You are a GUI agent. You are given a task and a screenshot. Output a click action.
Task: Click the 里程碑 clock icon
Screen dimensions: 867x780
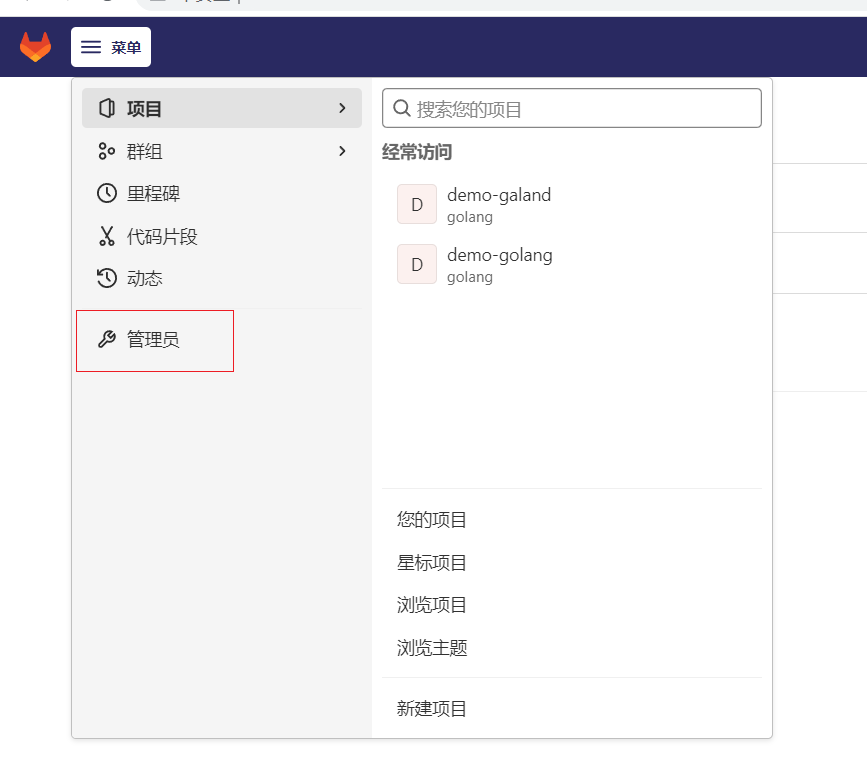click(x=107, y=193)
